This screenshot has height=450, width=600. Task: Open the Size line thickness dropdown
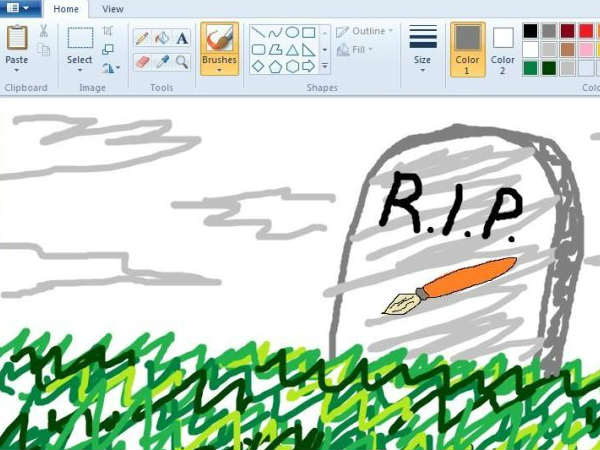pos(422,48)
